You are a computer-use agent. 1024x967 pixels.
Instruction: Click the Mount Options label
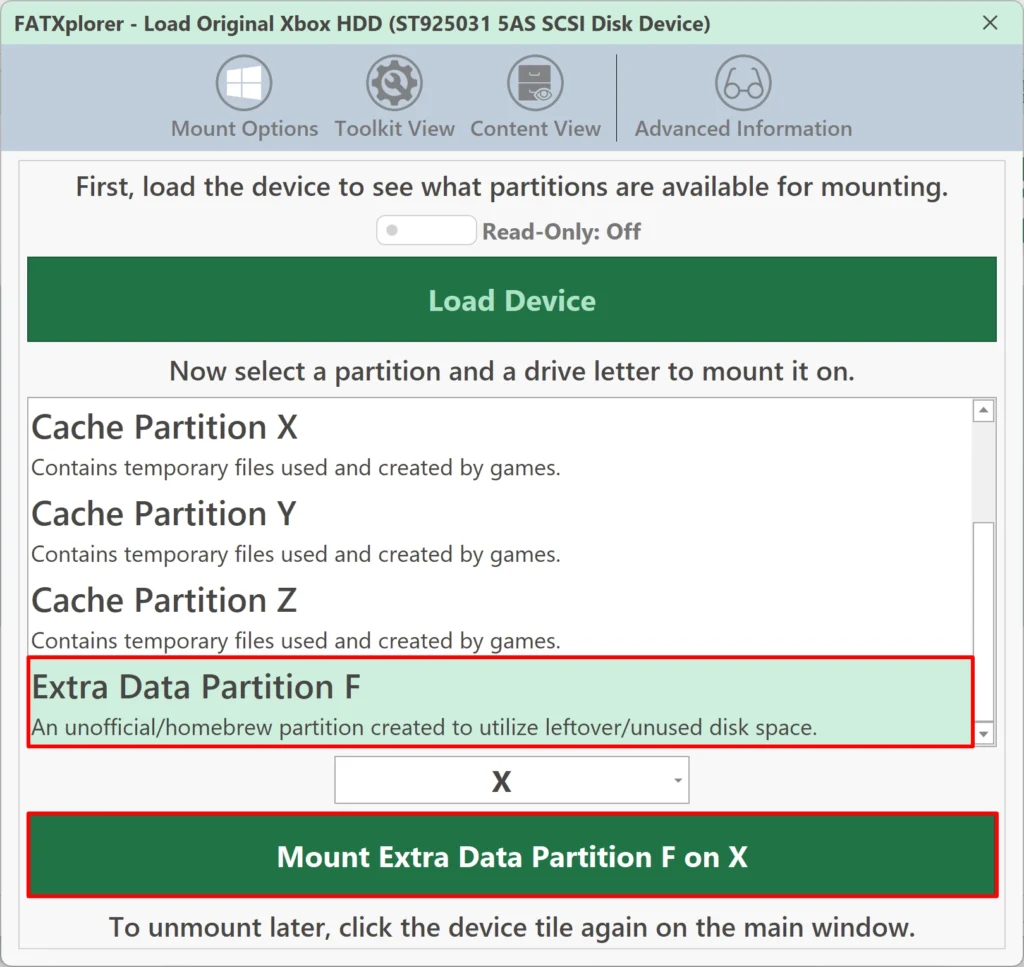tap(244, 129)
